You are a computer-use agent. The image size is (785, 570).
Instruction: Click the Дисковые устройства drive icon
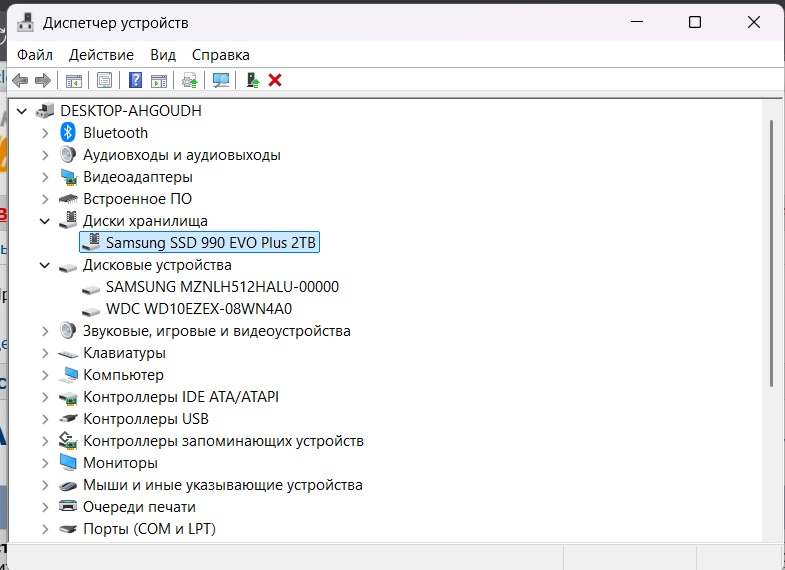click(68, 267)
